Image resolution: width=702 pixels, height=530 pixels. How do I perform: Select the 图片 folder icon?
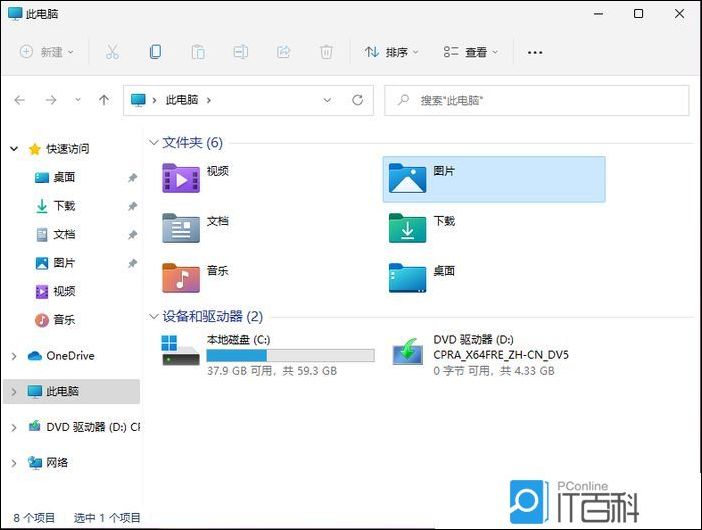coord(407,179)
